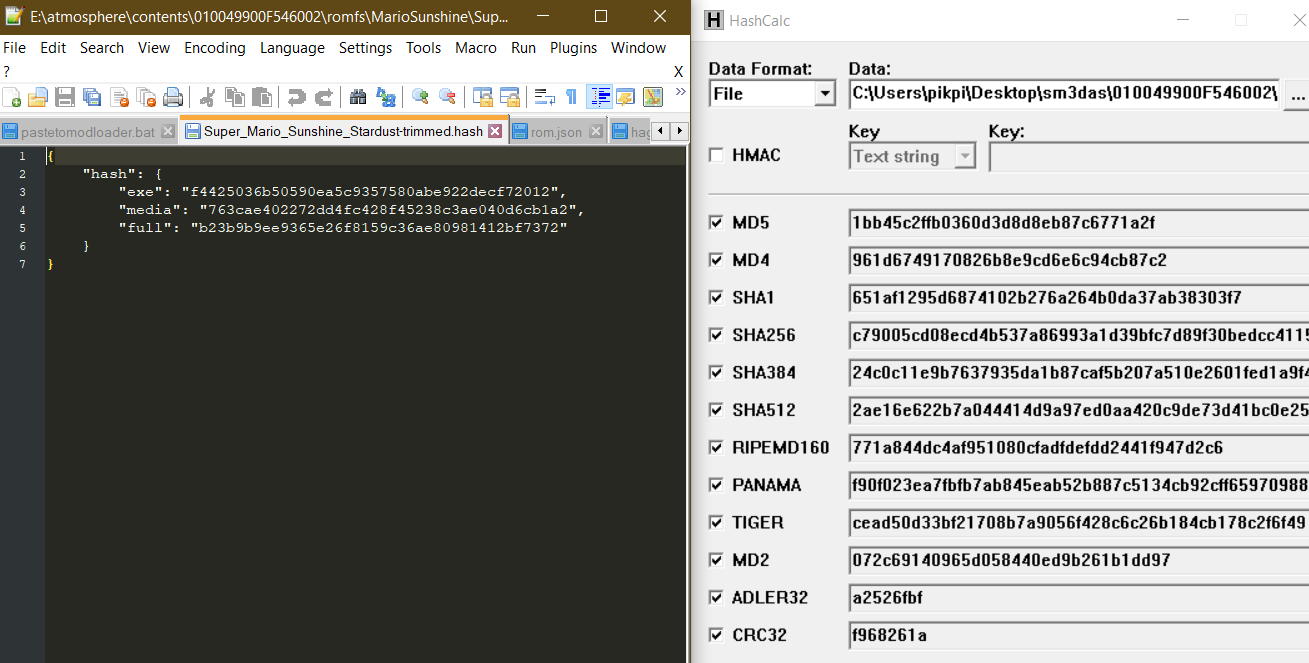Uncheck the CRC32 checkbox
The image size is (1309, 663).
[716, 635]
